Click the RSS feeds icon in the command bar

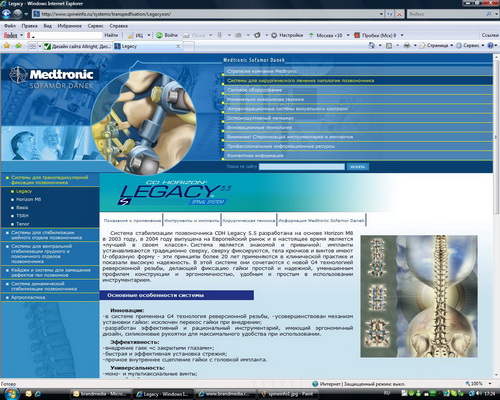[x=389, y=46]
